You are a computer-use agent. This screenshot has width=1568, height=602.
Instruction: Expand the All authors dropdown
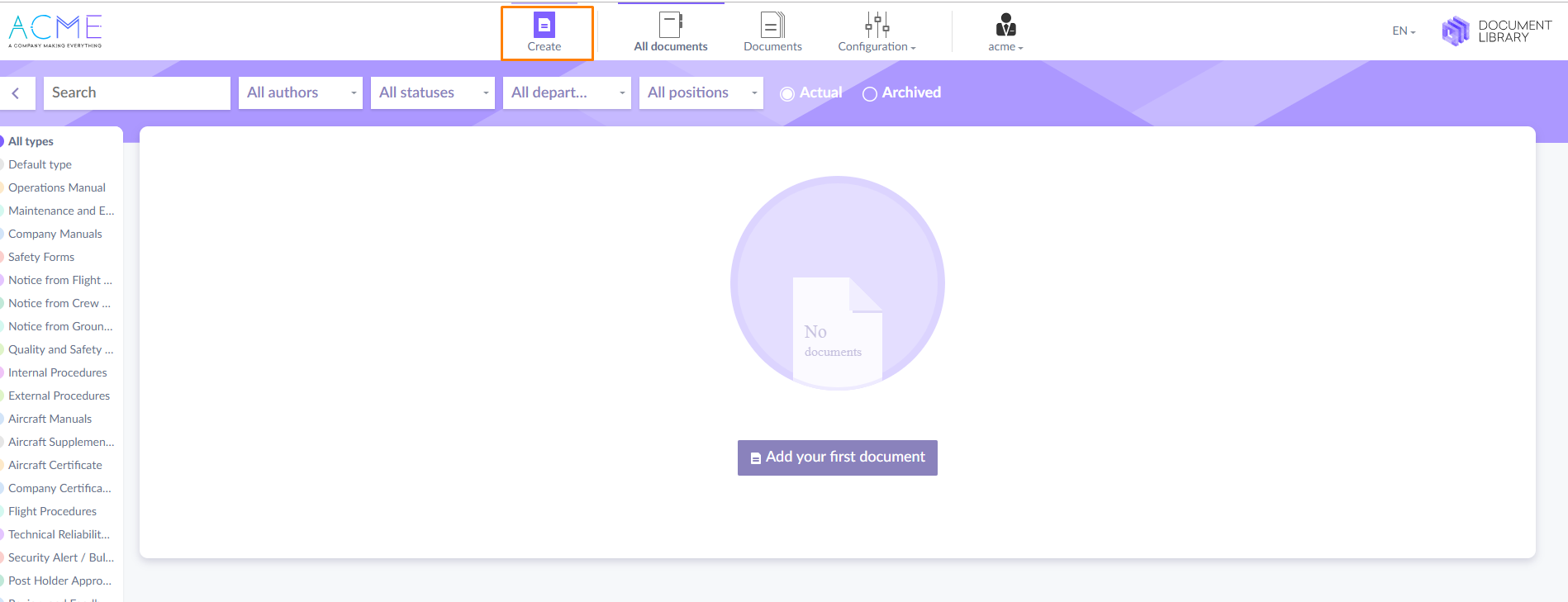click(301, 93)
